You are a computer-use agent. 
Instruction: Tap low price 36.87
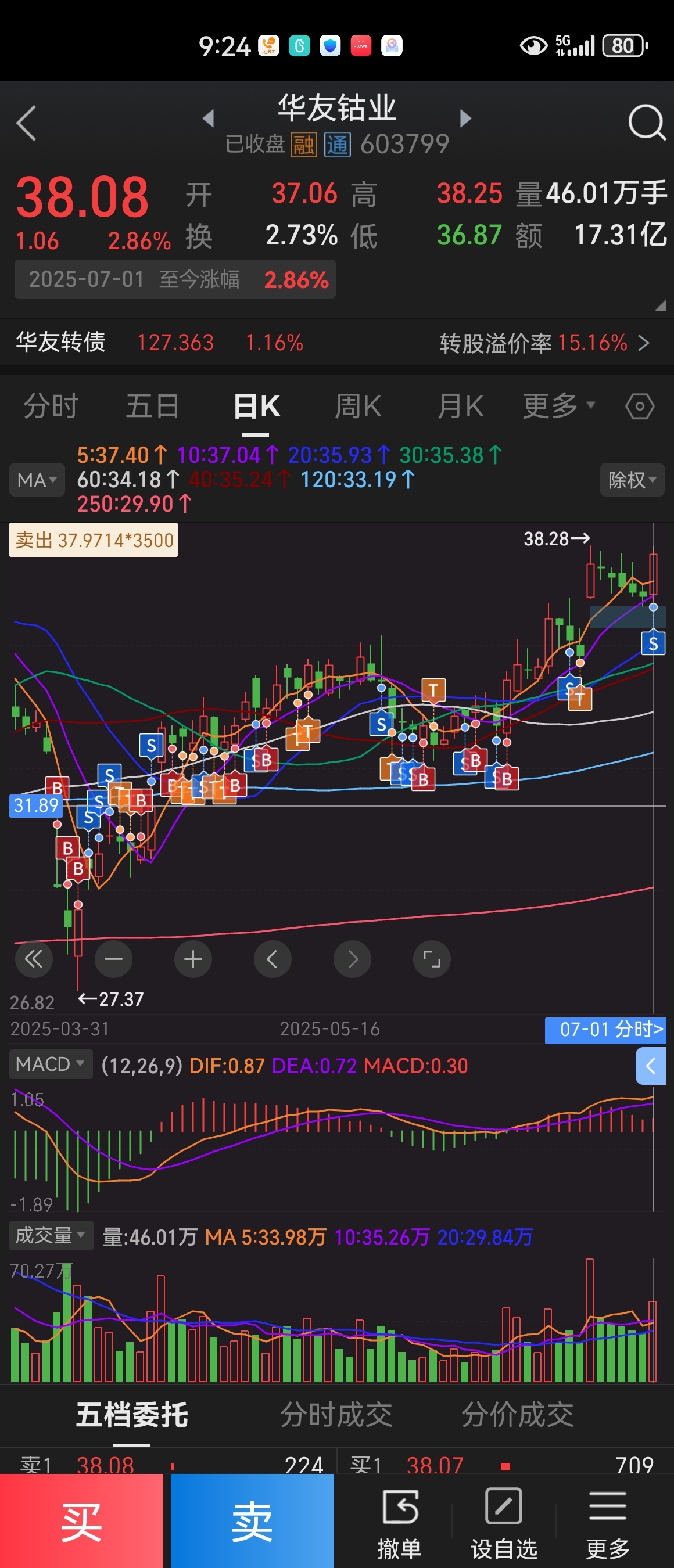(469, 236)
